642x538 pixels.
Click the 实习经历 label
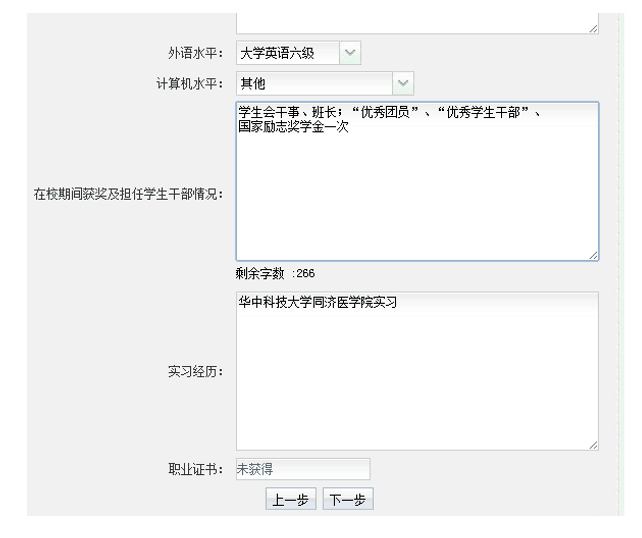(194, 372)
